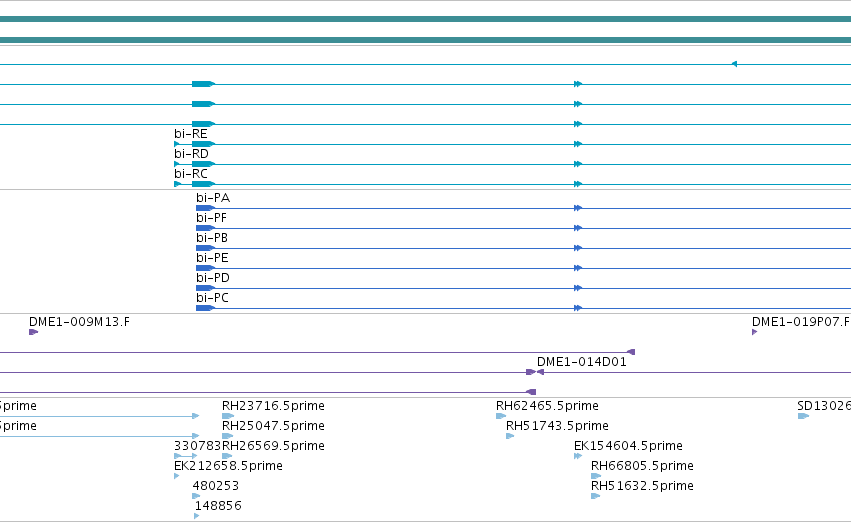Click the purple arrow glyph beside DME1-019P07.F
This screenshot has height=522, width=851.
pos(754,332)
